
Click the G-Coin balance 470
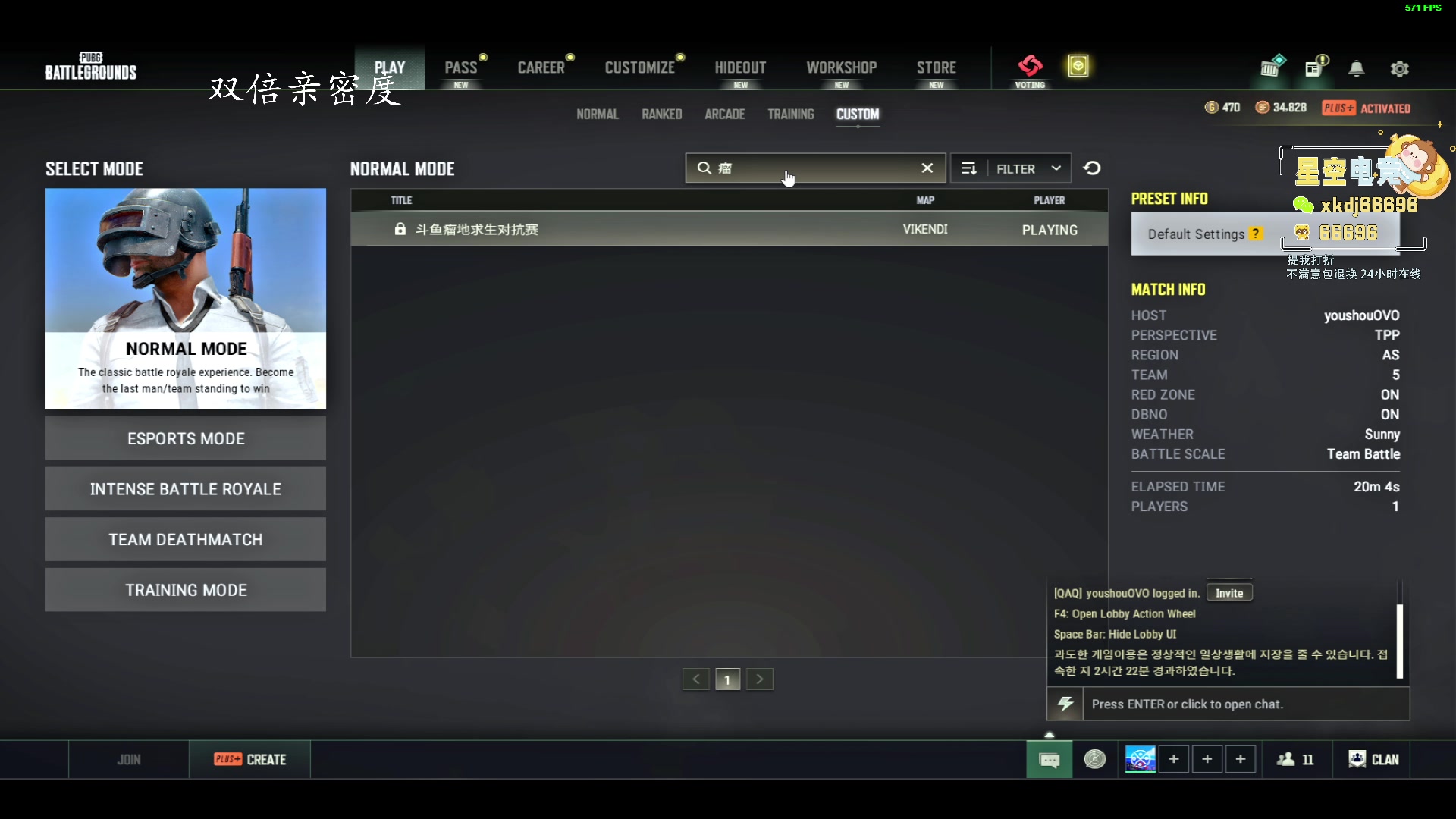(1222, 108)
